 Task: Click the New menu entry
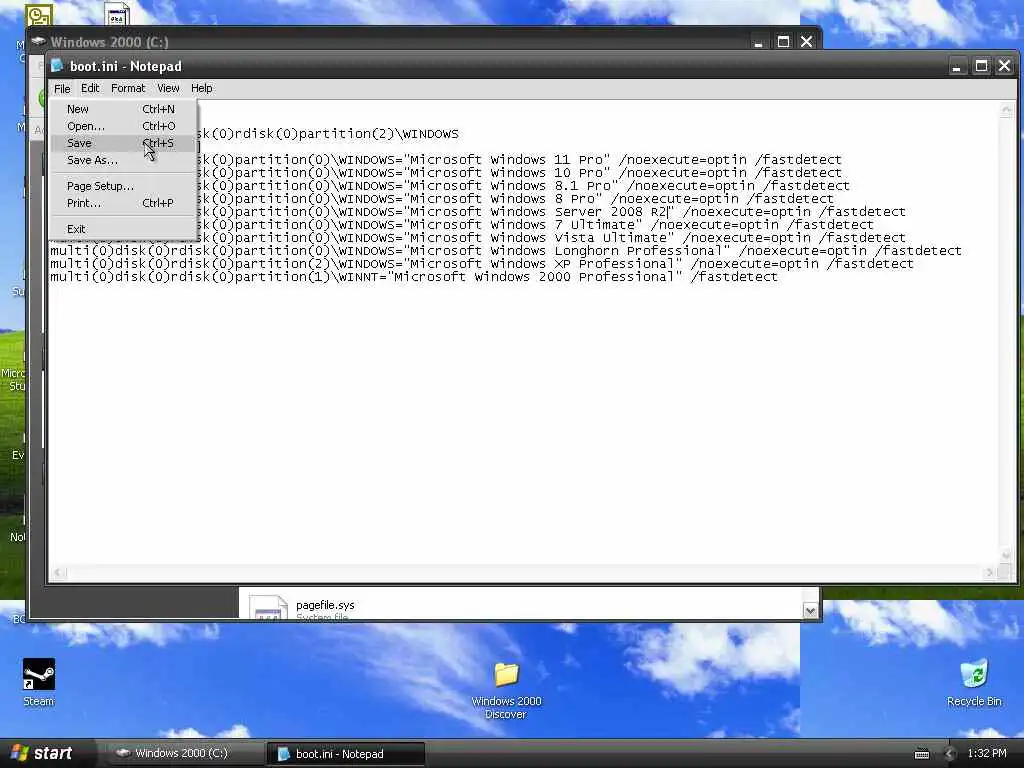[122, 109]
